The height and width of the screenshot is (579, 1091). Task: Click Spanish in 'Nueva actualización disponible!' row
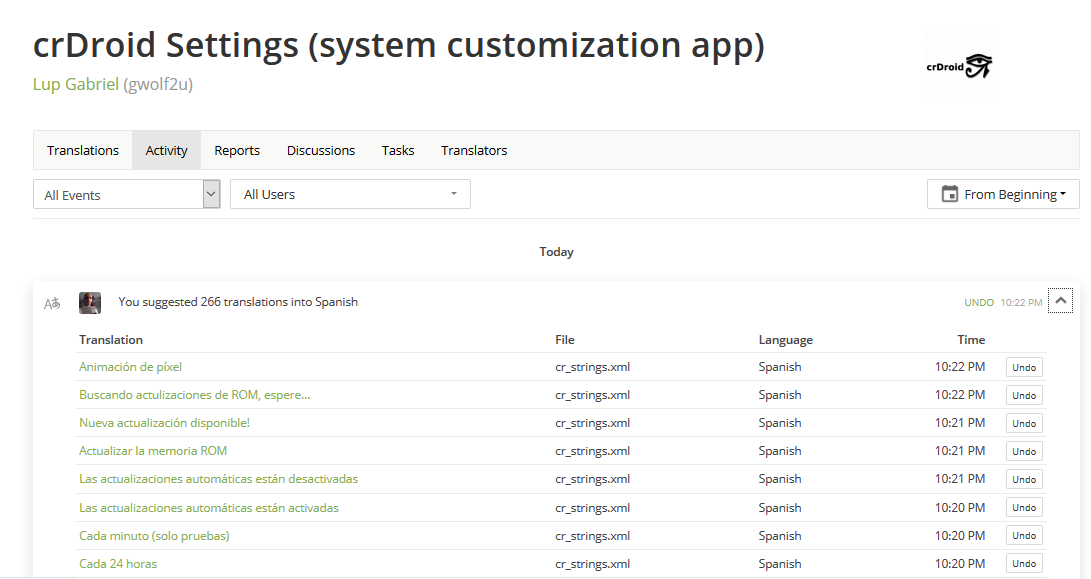pos(780,422)
